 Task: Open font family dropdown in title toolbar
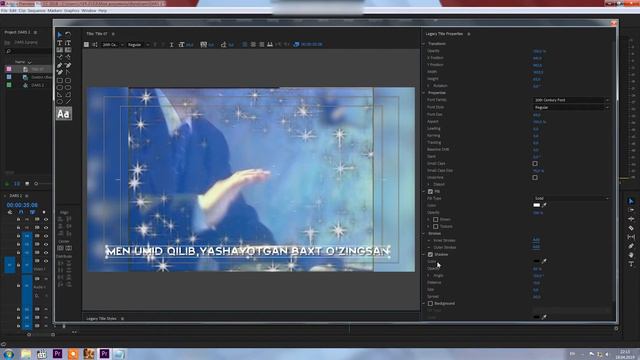pyautogui.click(x=113, y=44)
